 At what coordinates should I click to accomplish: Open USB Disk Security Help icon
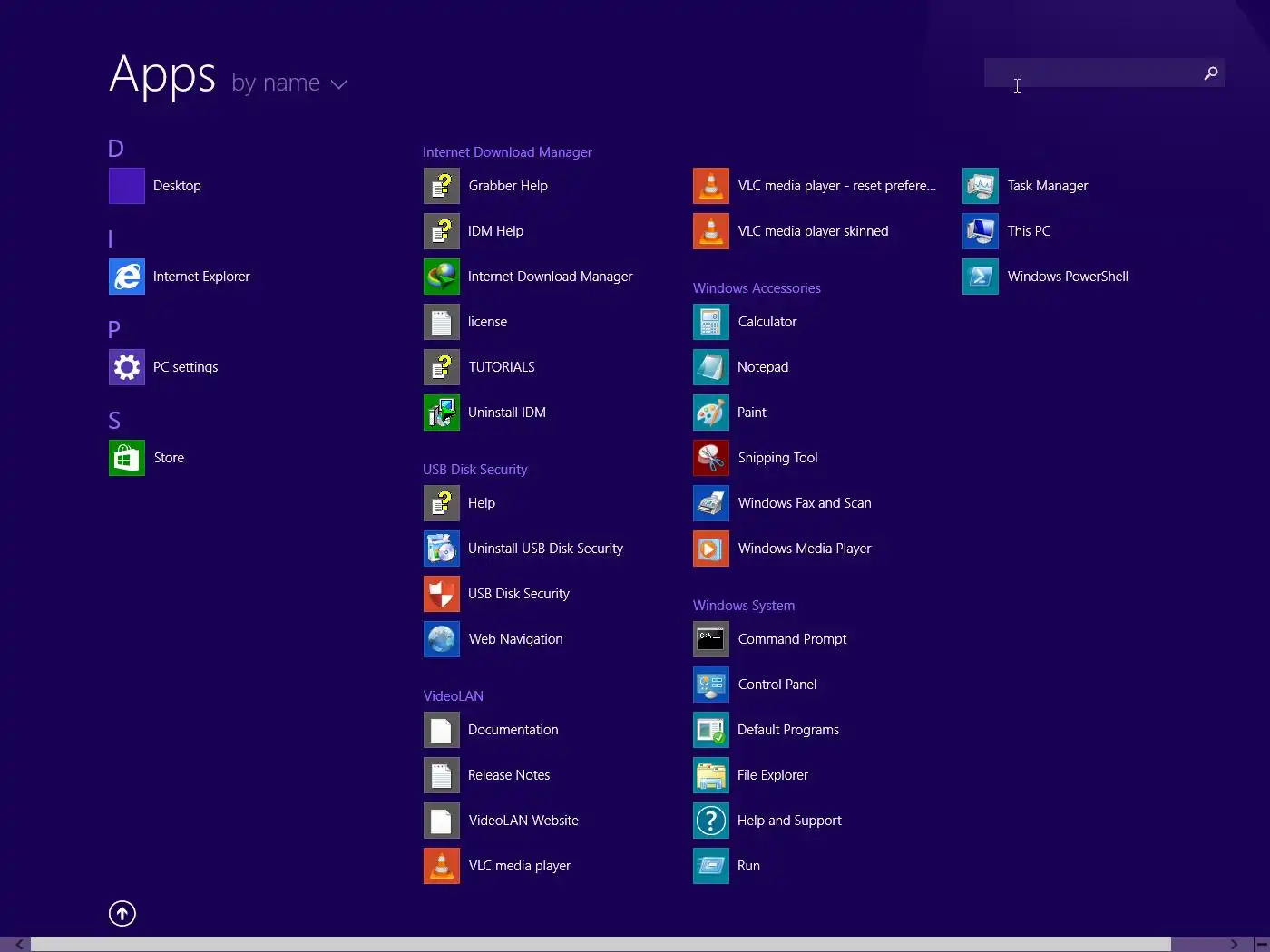[442, 503]
